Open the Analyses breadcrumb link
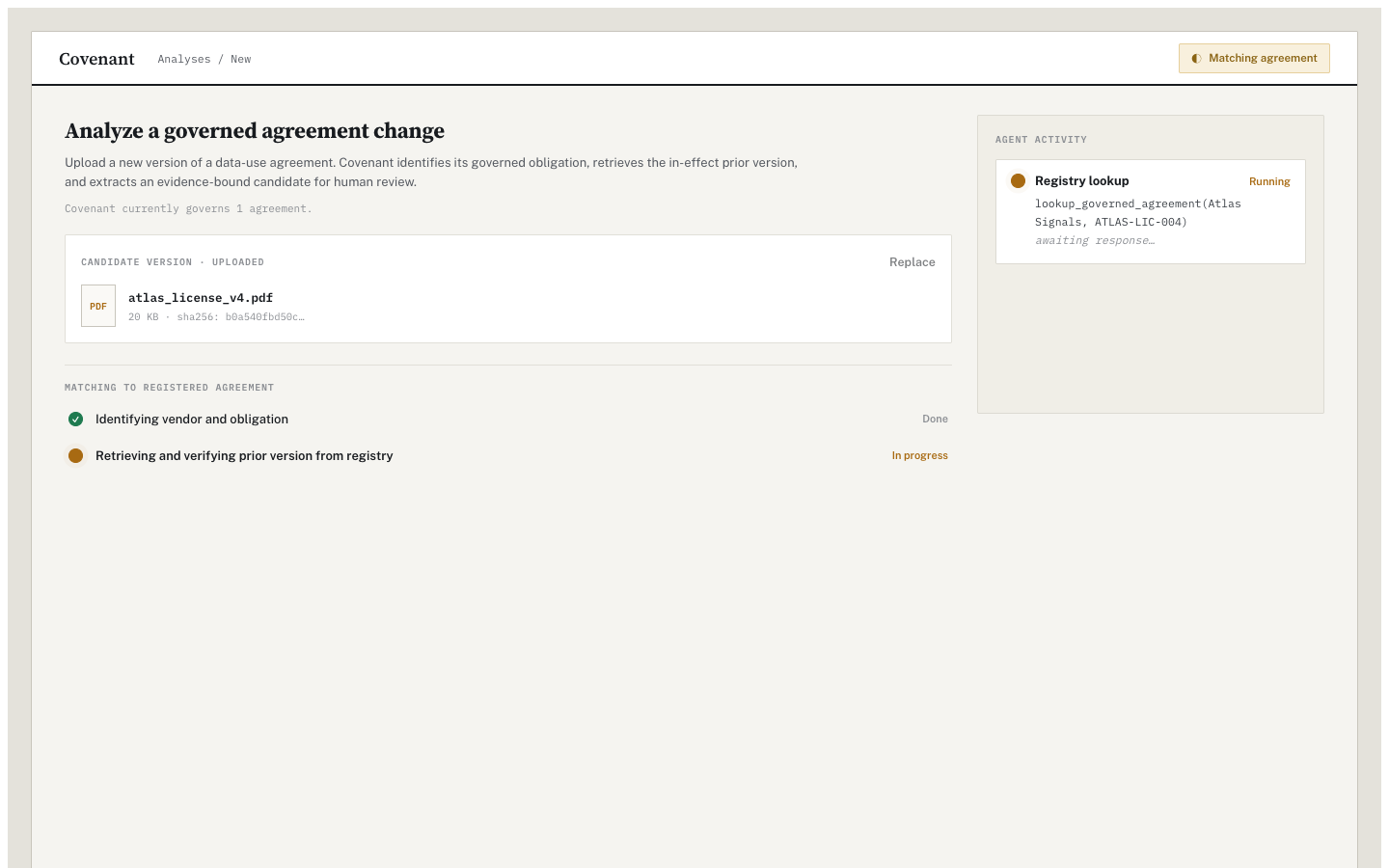 pos(184,59)
